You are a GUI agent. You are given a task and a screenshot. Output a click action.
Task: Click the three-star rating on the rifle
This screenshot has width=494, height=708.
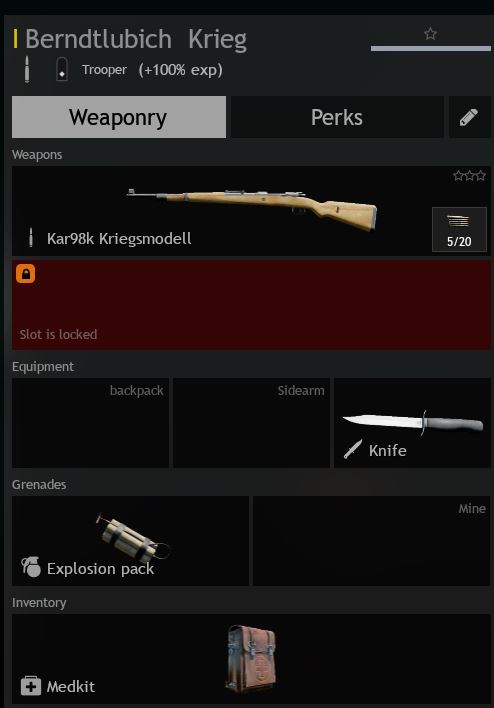click(470, 176)
